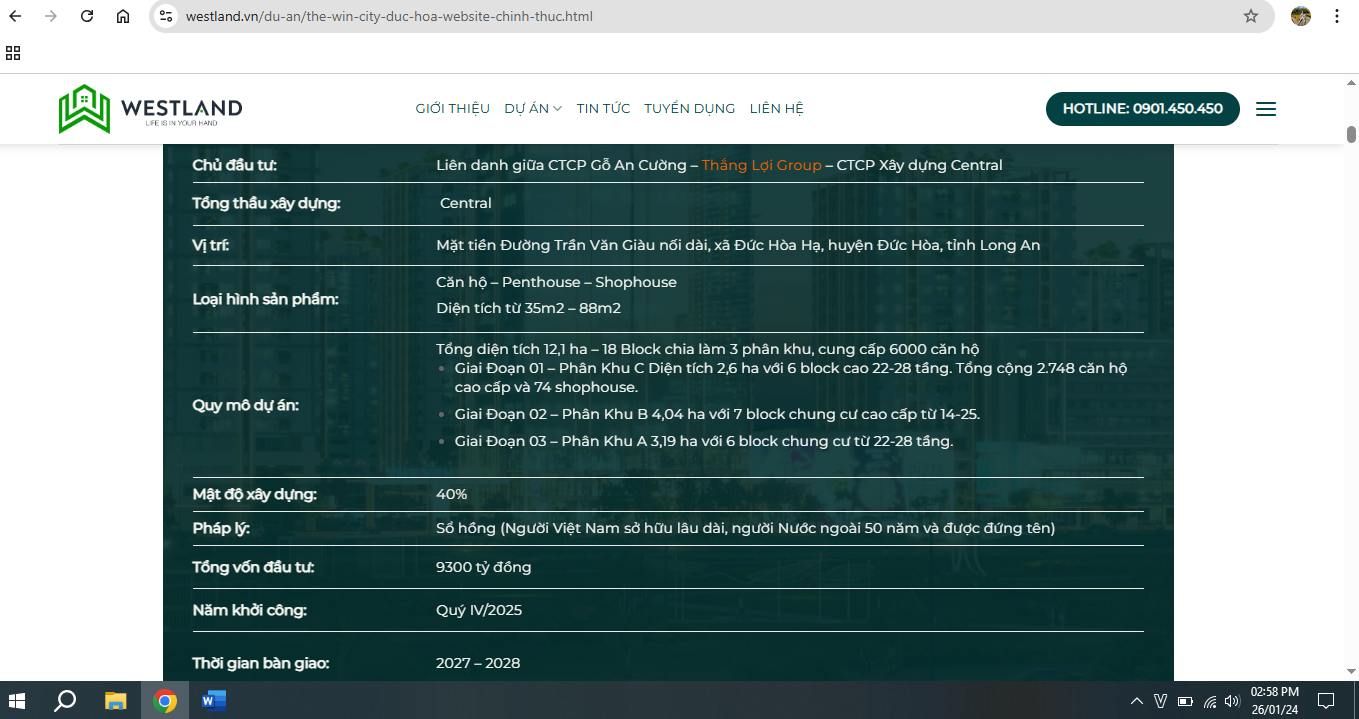The image size is (1359, 719).
Task: Open the GIỚI THIỆU menu item
Action: click(x=452, y=109)
